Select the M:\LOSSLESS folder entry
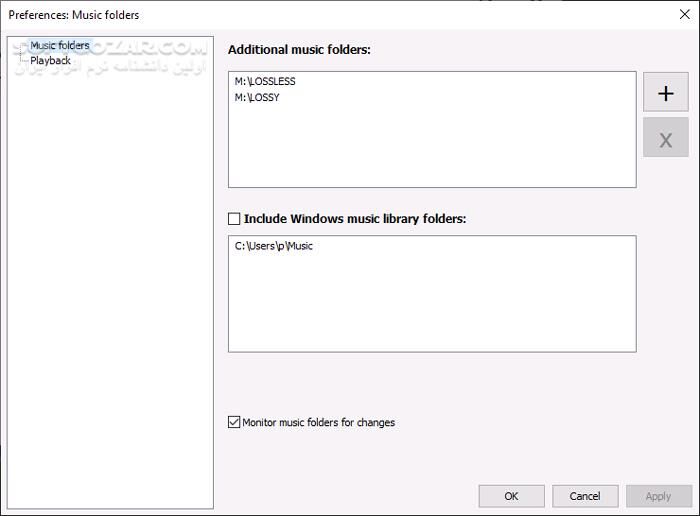 coord(265,82)
